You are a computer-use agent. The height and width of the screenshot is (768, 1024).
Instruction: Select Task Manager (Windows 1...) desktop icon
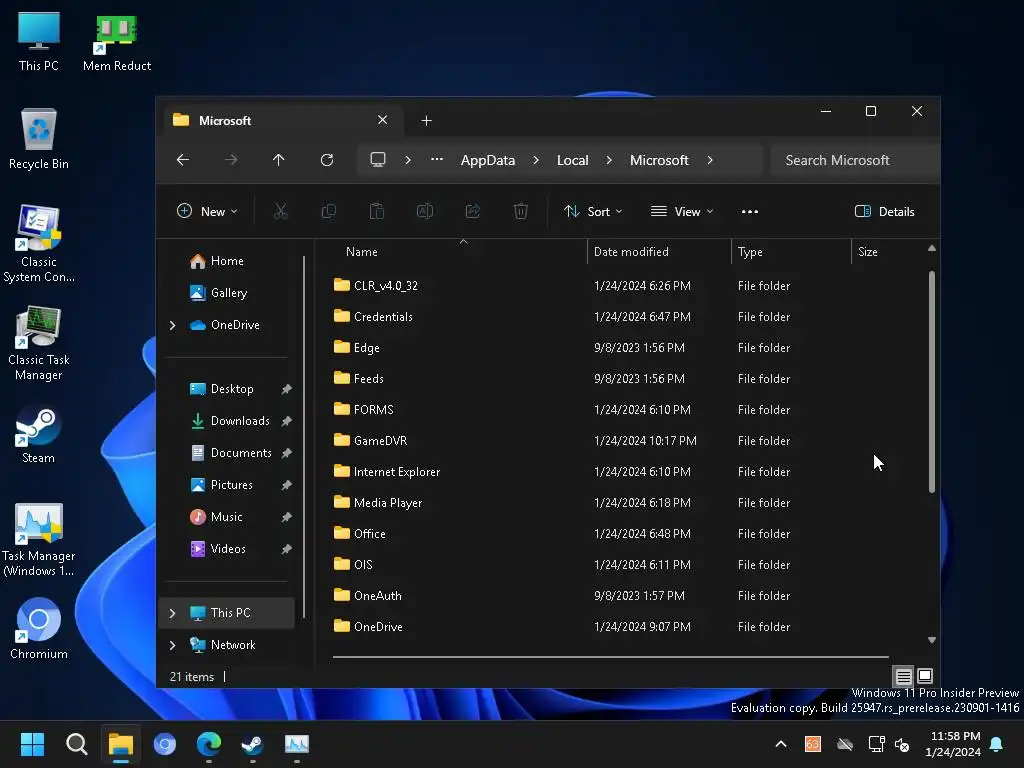point(39,539)
